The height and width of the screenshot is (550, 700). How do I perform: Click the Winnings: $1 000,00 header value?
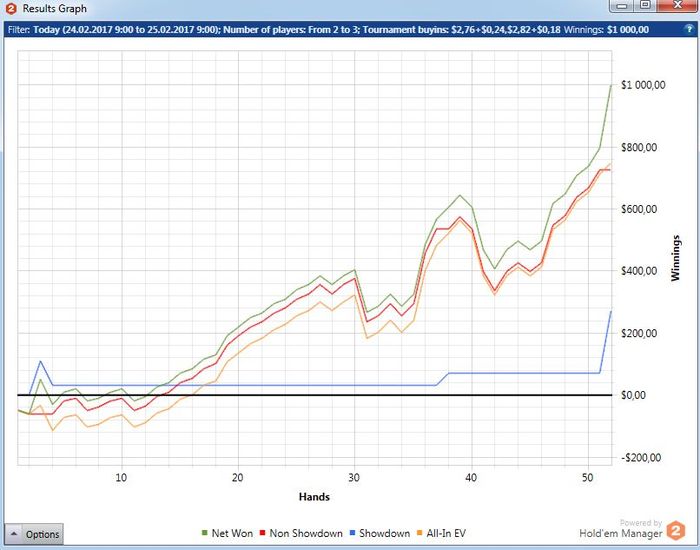click(x=606, y=30)
